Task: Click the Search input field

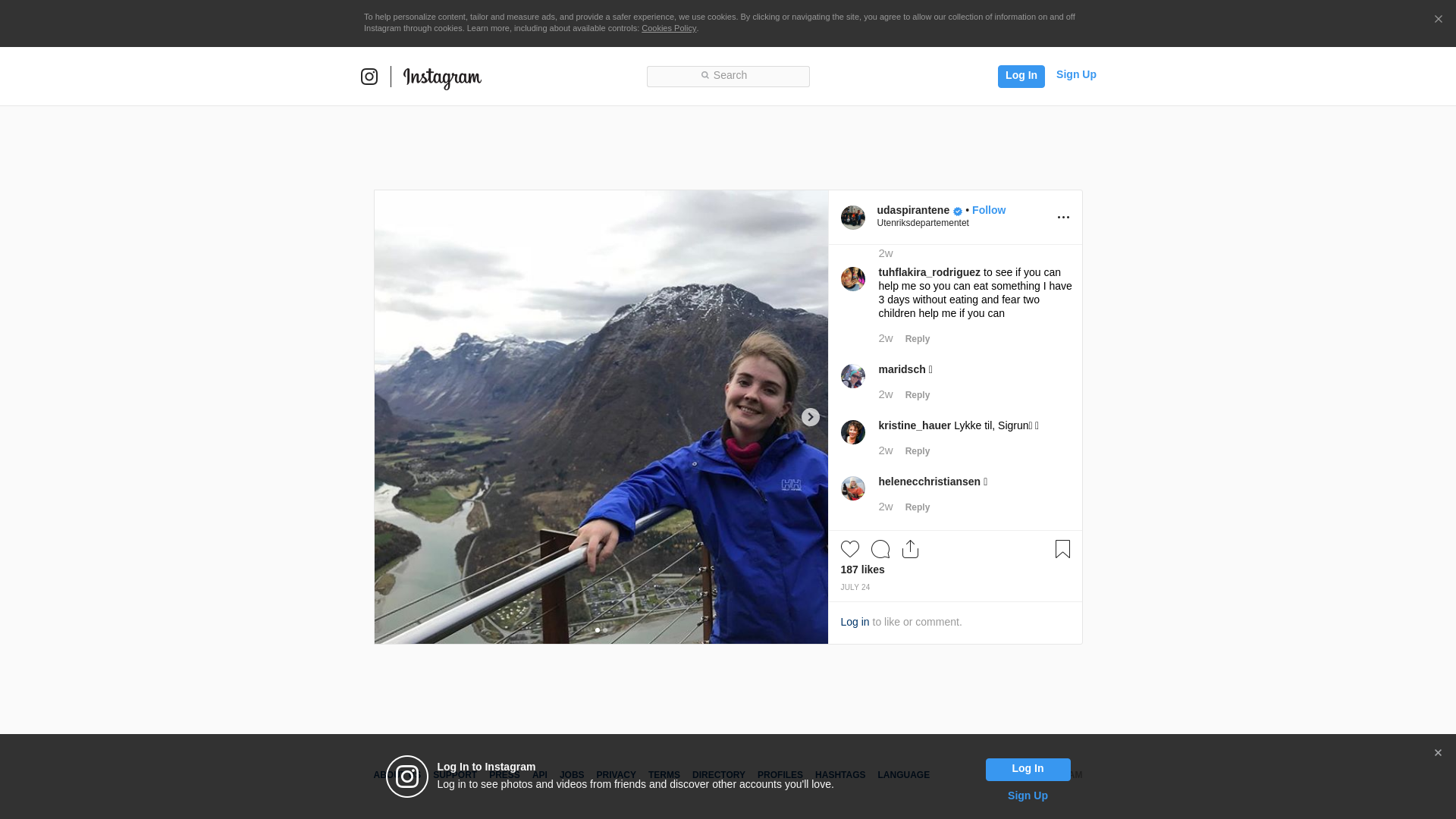Action: coord(728,76)
